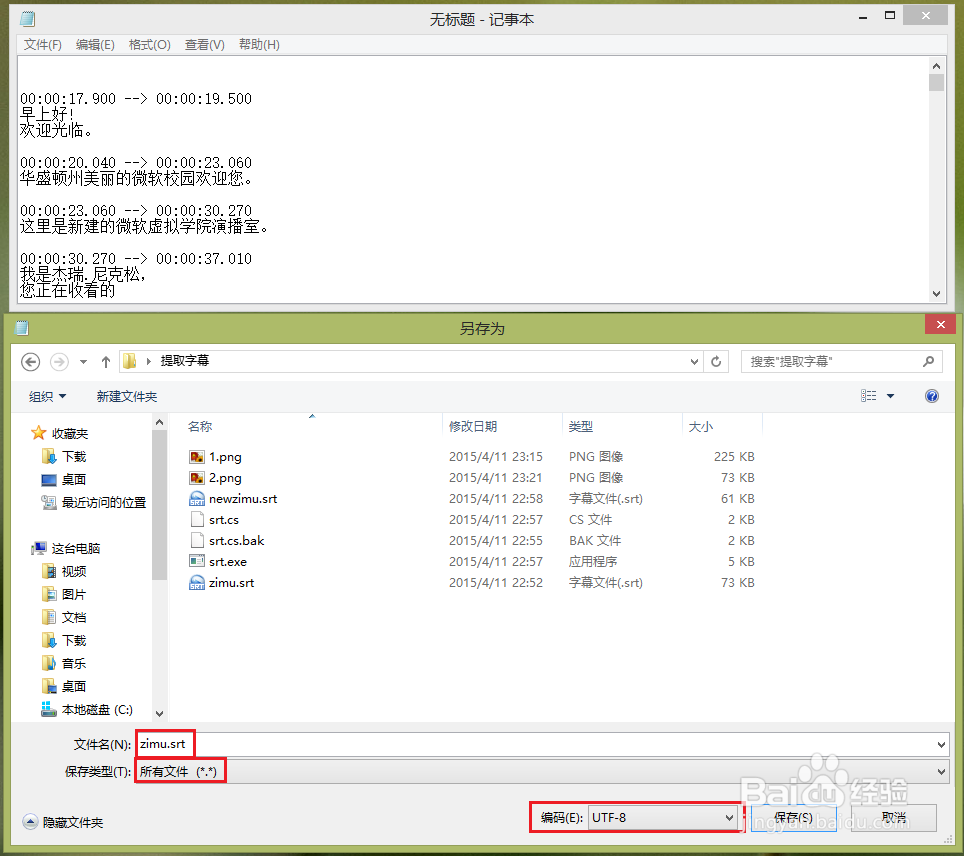
Task: Minimize the Notepad window
Action: (x=863, y=17)
